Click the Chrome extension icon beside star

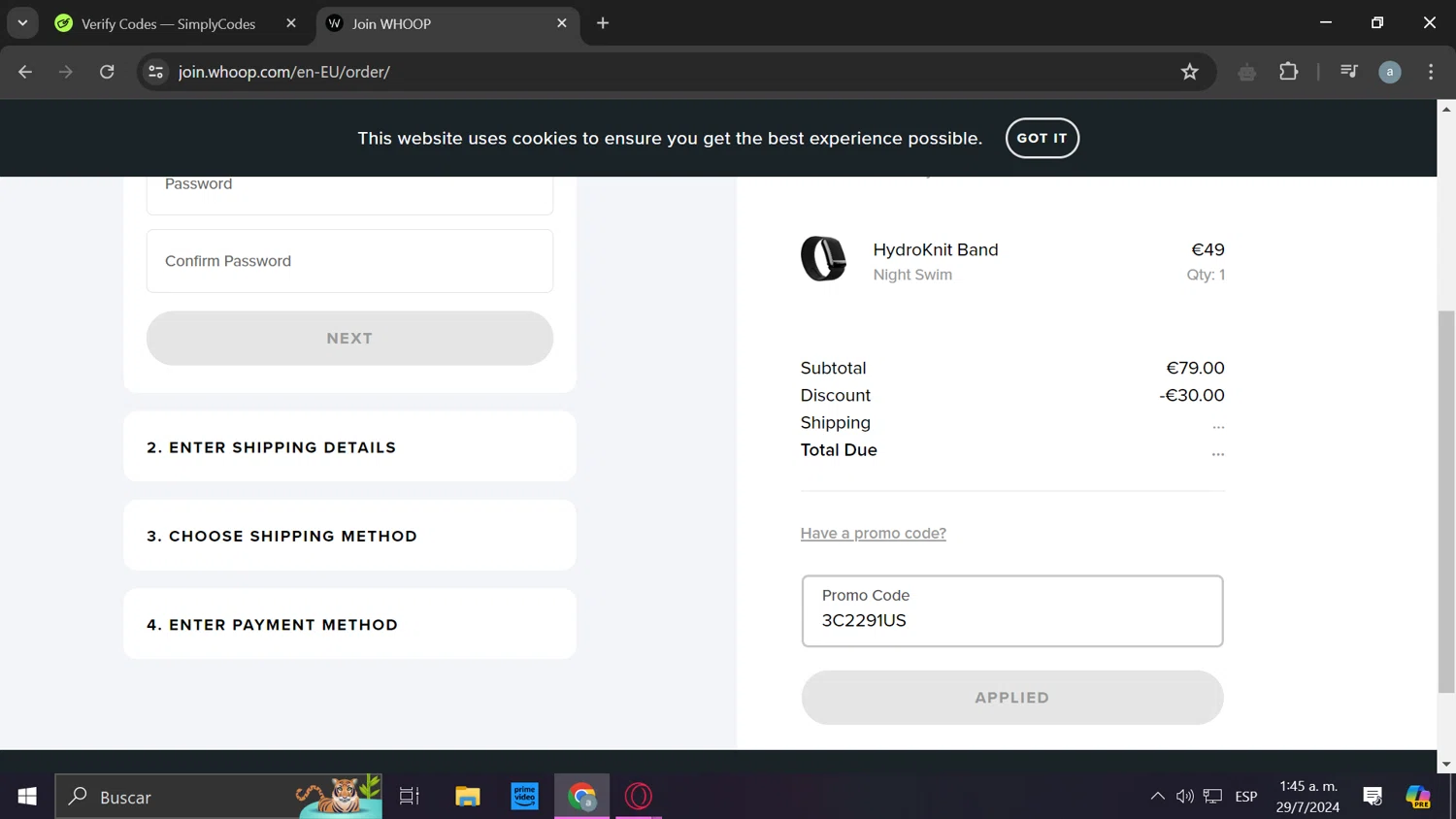(1247, 72)
